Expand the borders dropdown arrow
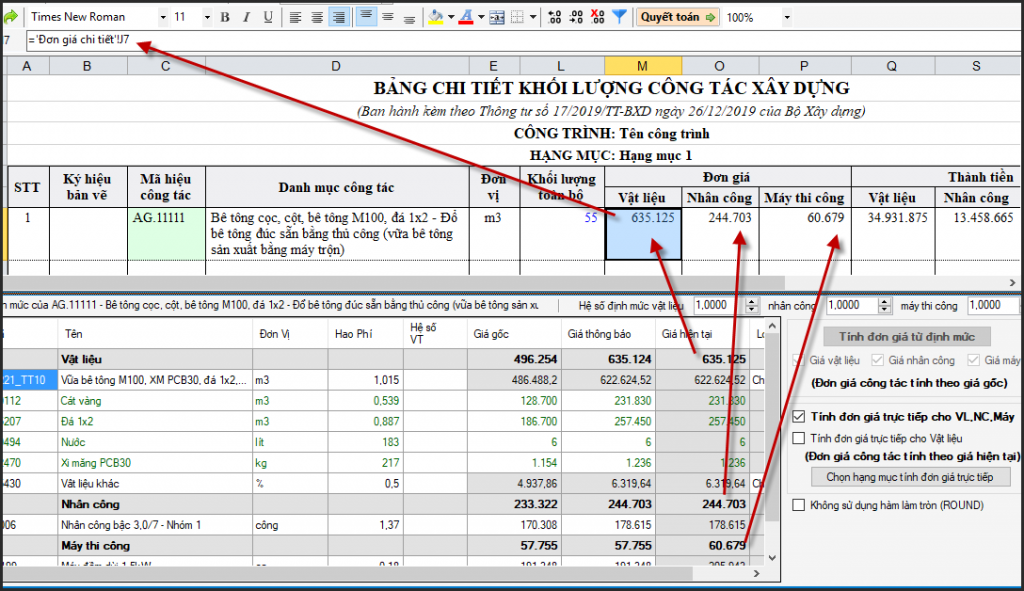 coord(533,17)
